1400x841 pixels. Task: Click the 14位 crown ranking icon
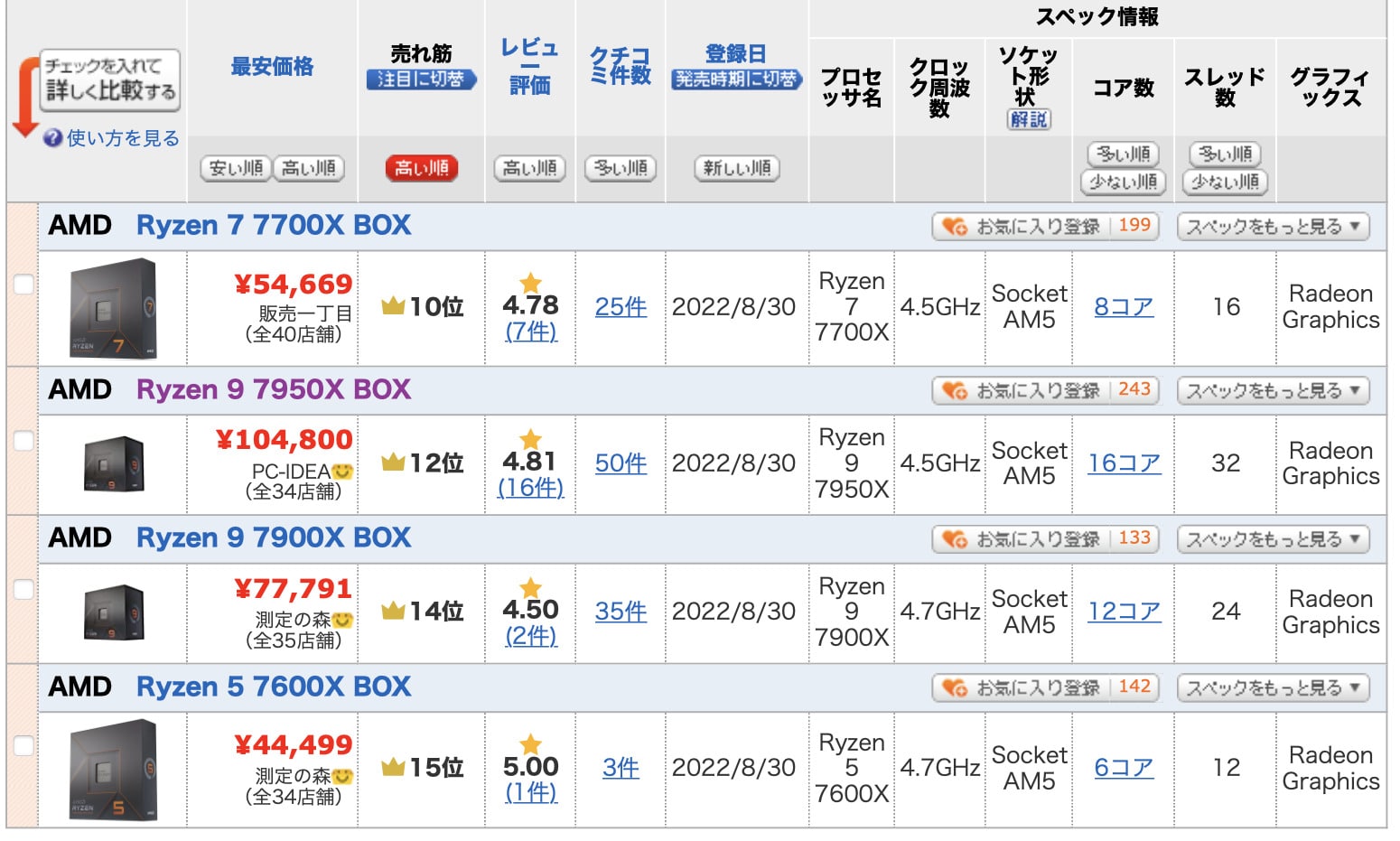393,611
